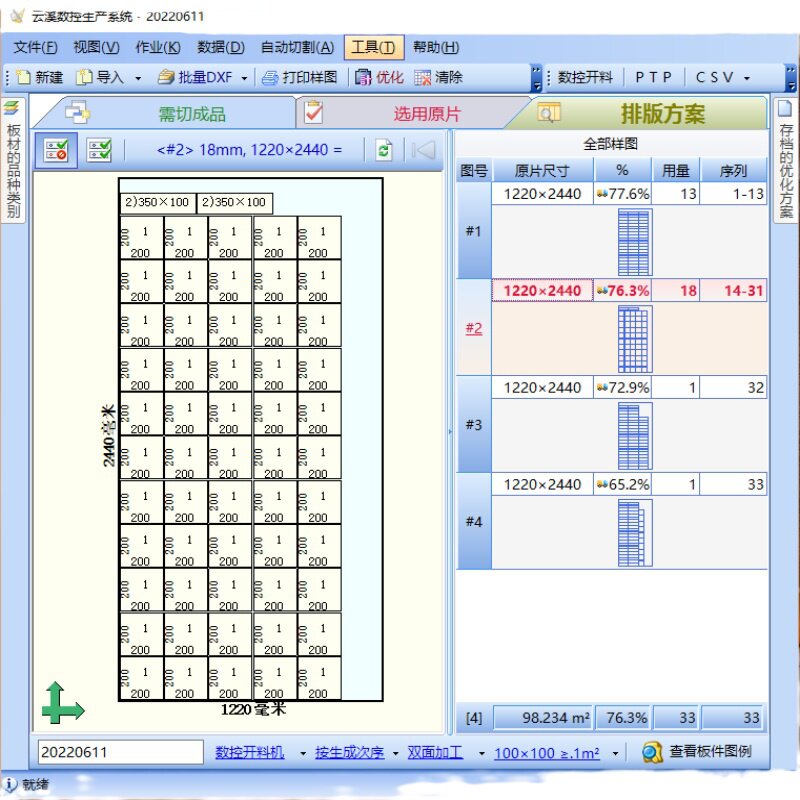Select layout #3 thumbnail preview
Viewport: 800px width, 800px height.
pyautogui.click(x=635, y=436)
